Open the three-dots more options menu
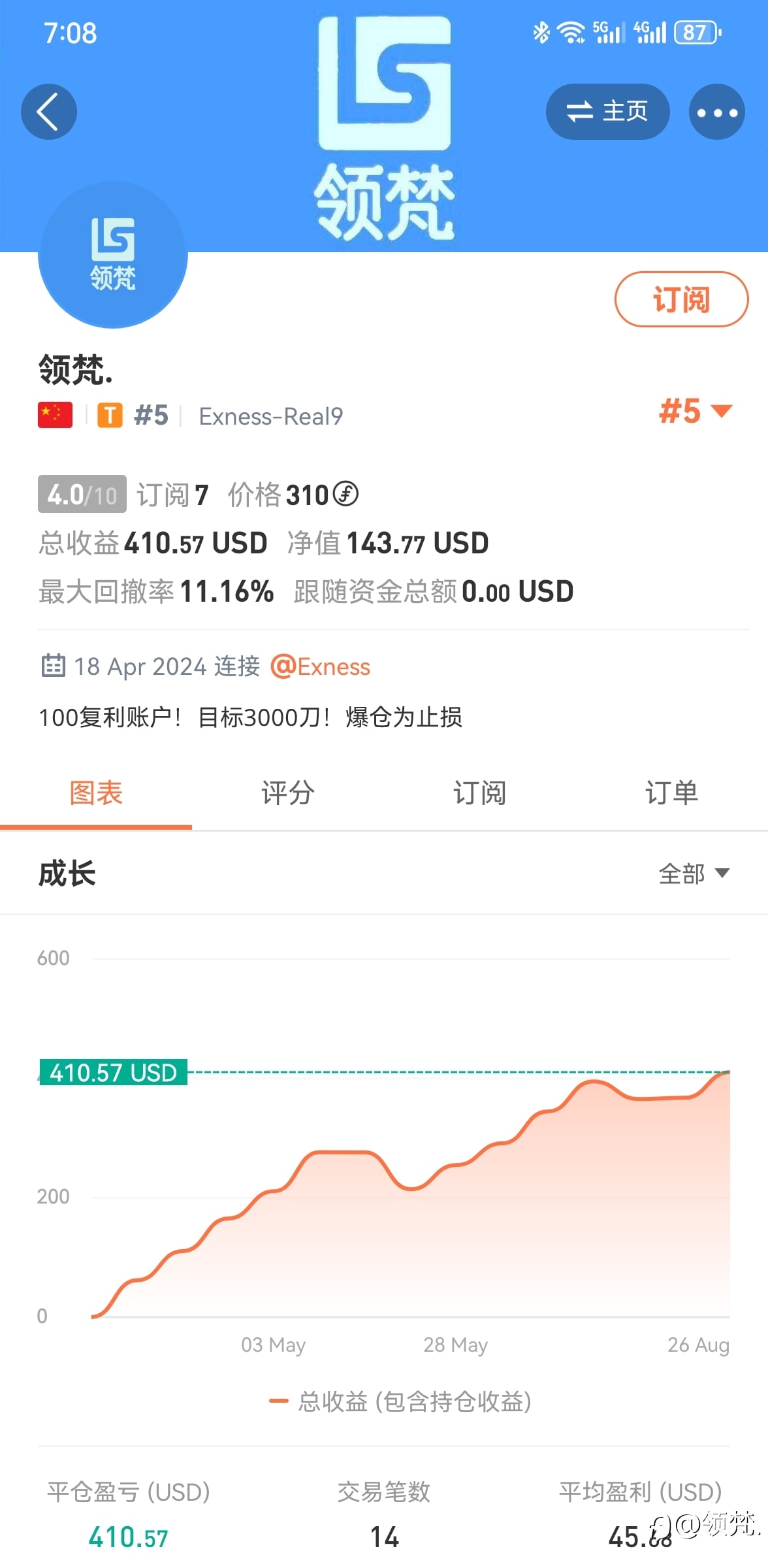This screenshot has height=1568, width=768. coord(716,112)
